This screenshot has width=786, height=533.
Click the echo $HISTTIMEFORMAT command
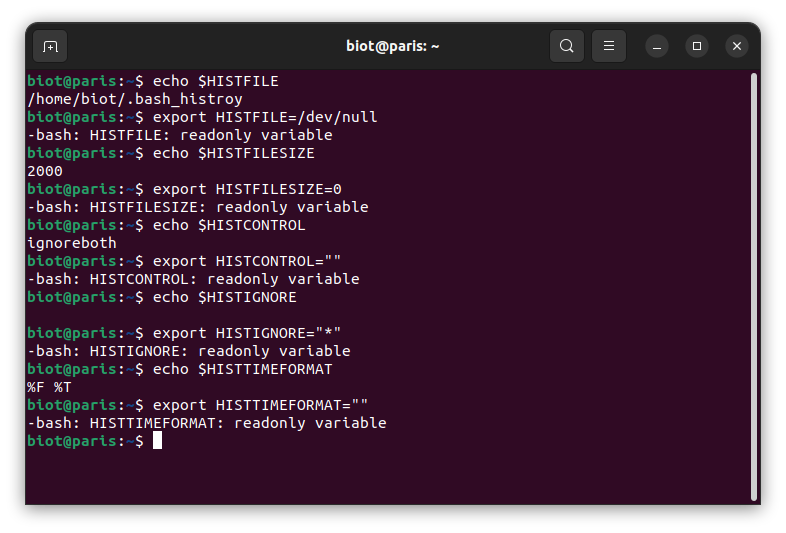(x=243, y=369)
